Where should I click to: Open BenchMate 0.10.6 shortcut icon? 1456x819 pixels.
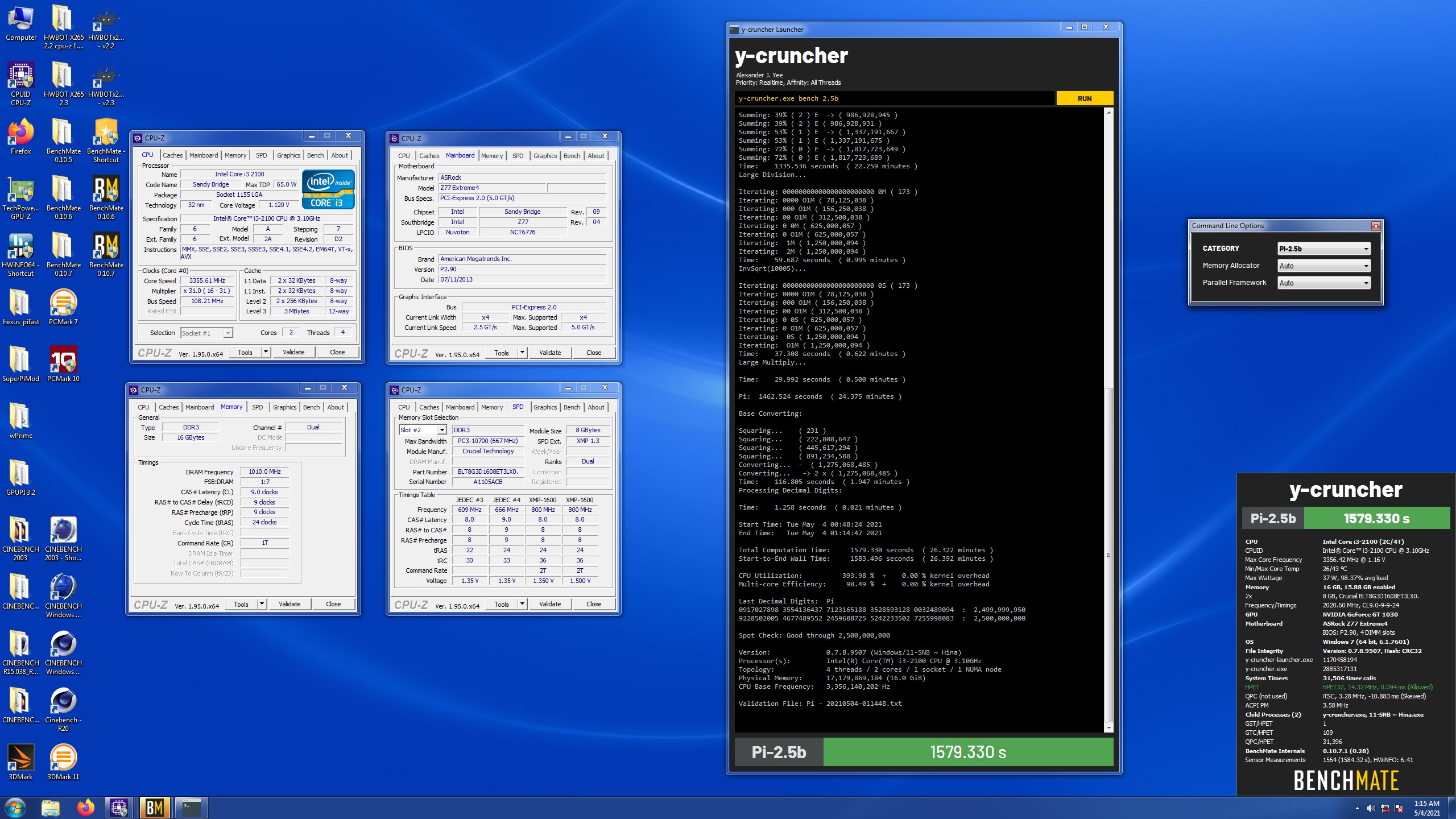click(106, 198)
